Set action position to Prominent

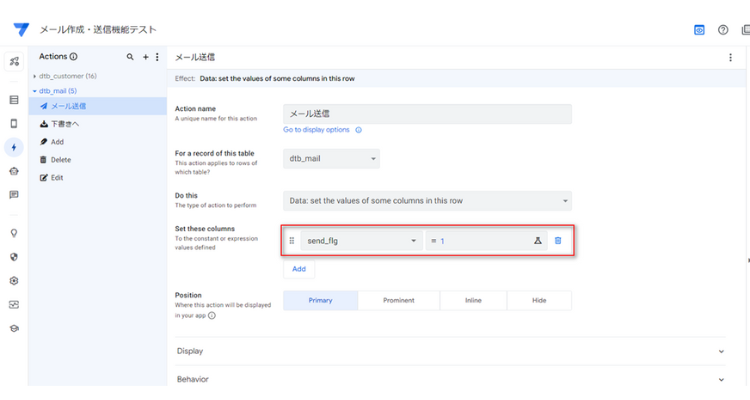point(398,300)
